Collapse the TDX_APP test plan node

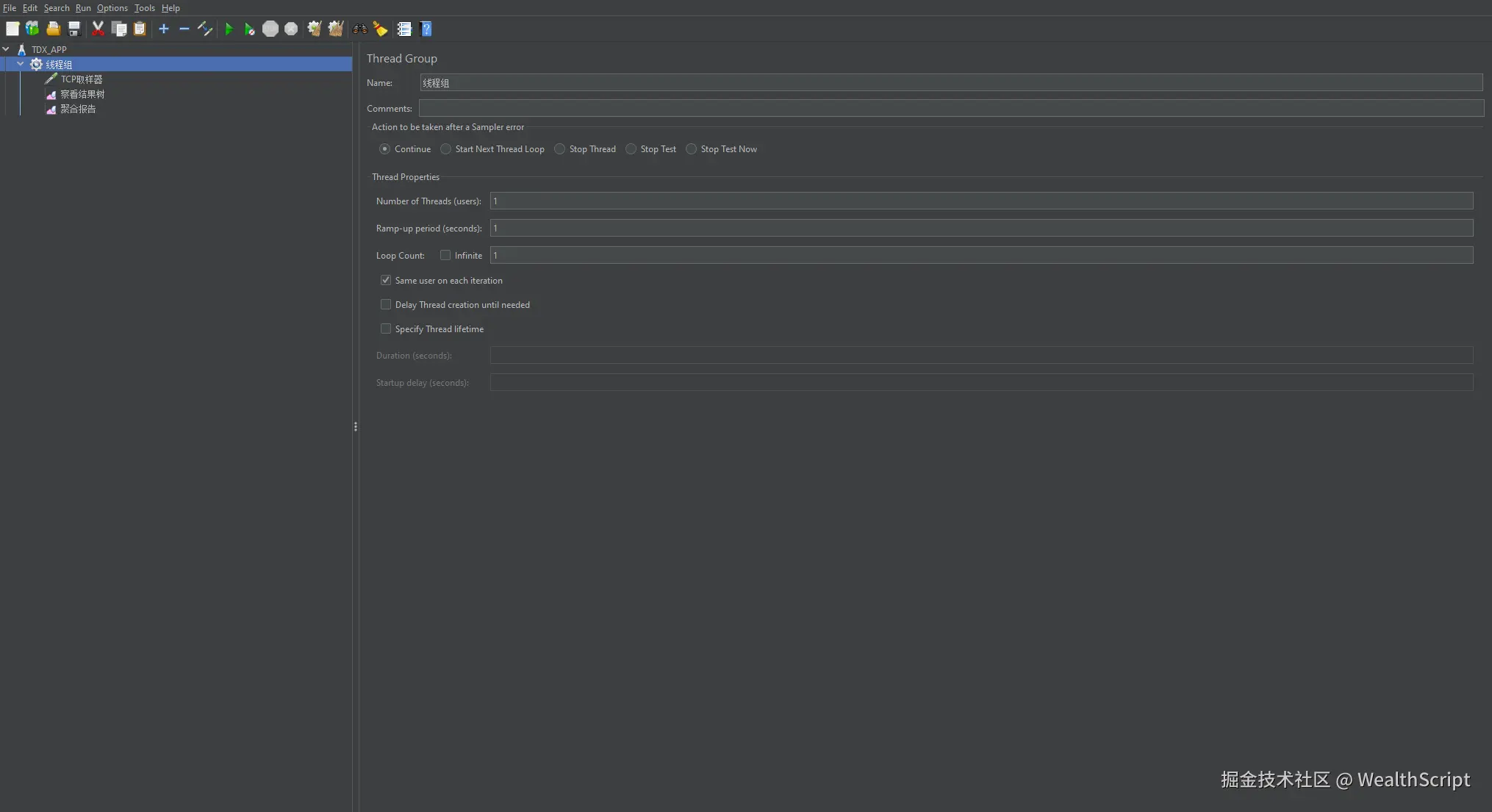coord(7,49)
